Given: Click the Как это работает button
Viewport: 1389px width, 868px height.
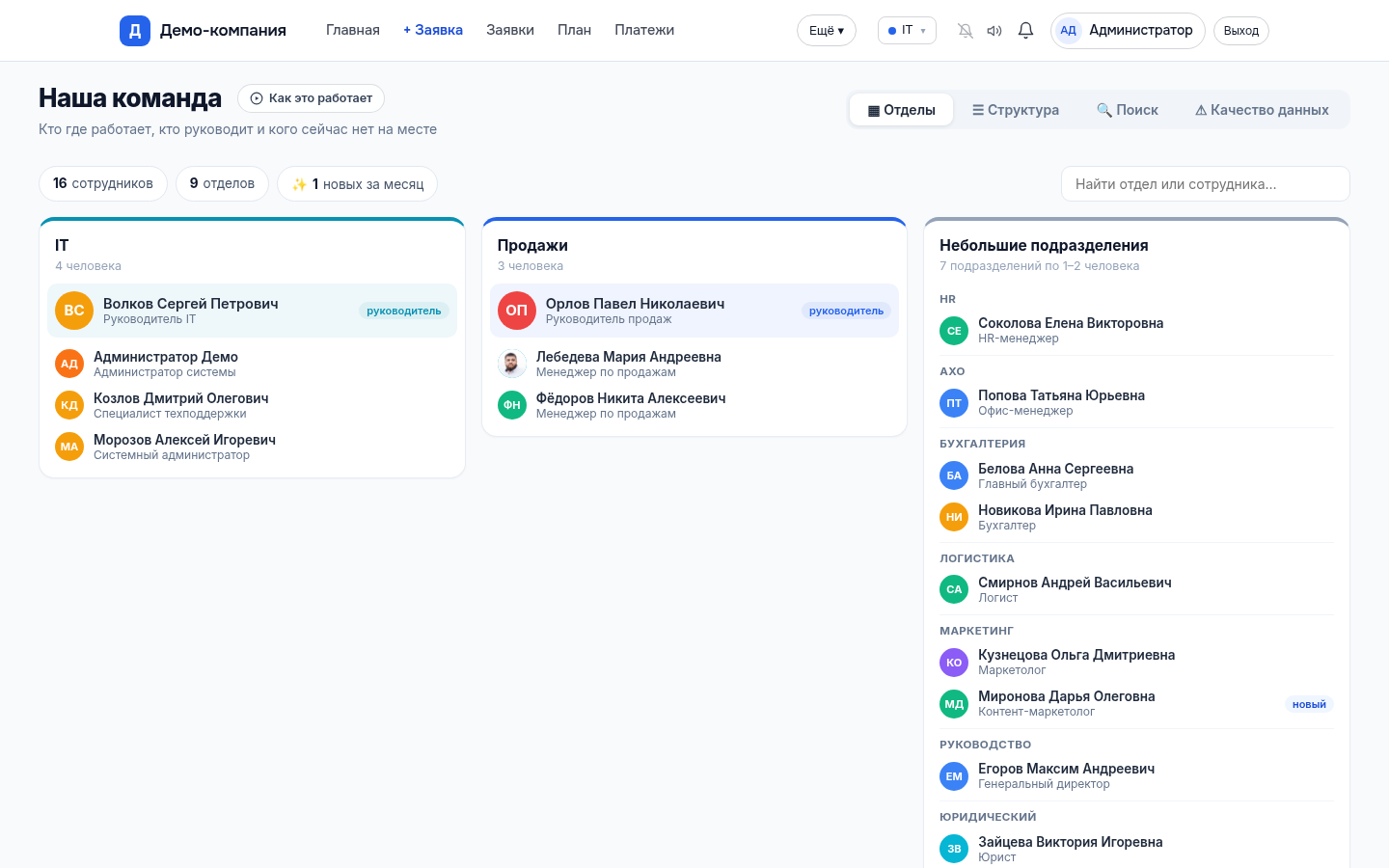Looking at the screenshot, I should coord(311,98).
